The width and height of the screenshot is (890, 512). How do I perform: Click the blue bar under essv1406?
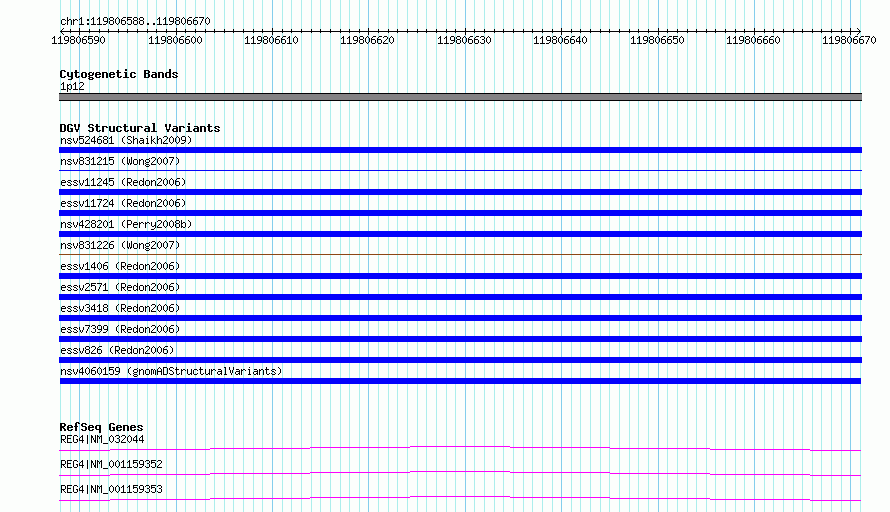460,276
